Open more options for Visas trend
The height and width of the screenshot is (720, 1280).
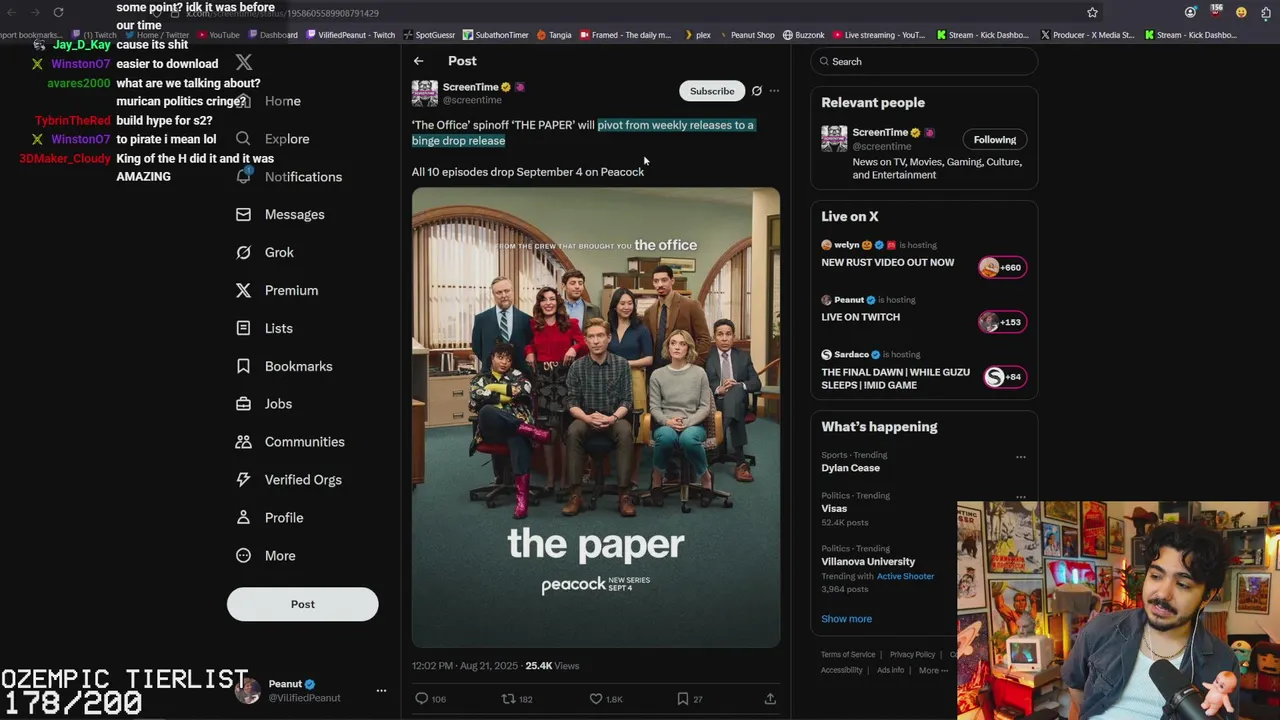click(1021, 497)
